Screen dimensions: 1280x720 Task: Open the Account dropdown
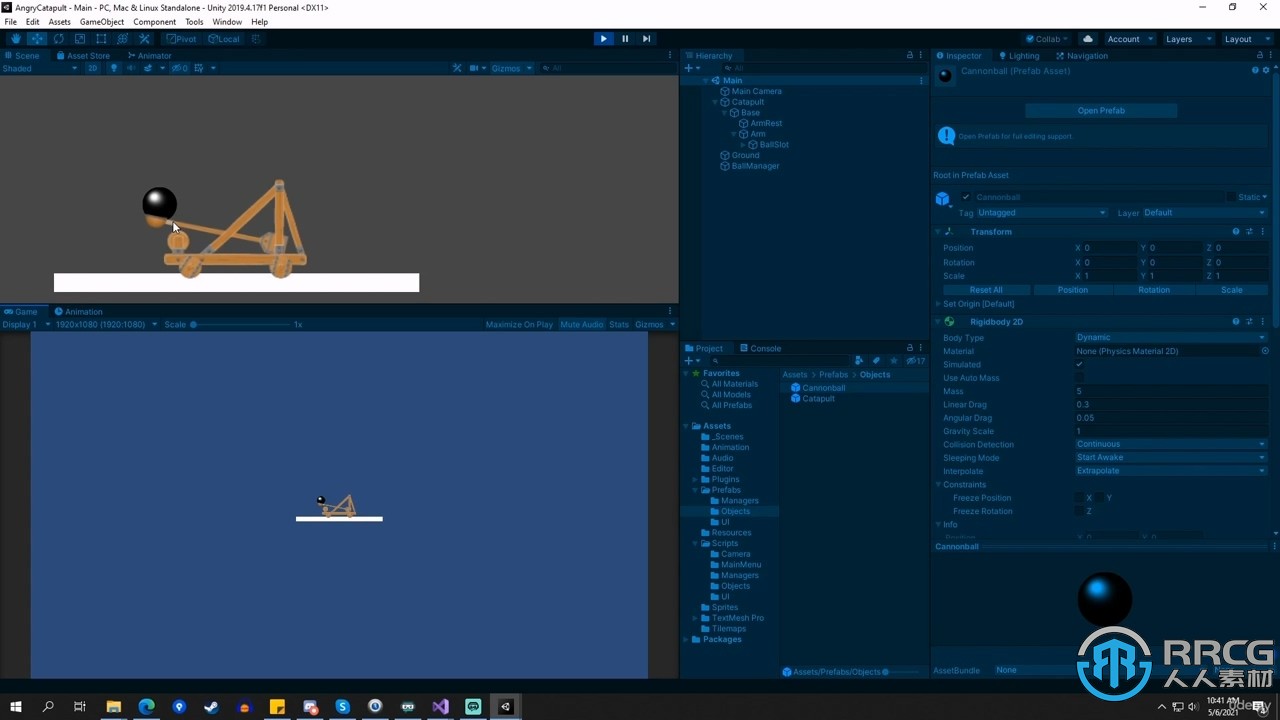pyautogui.click(x=1129, y=39)
